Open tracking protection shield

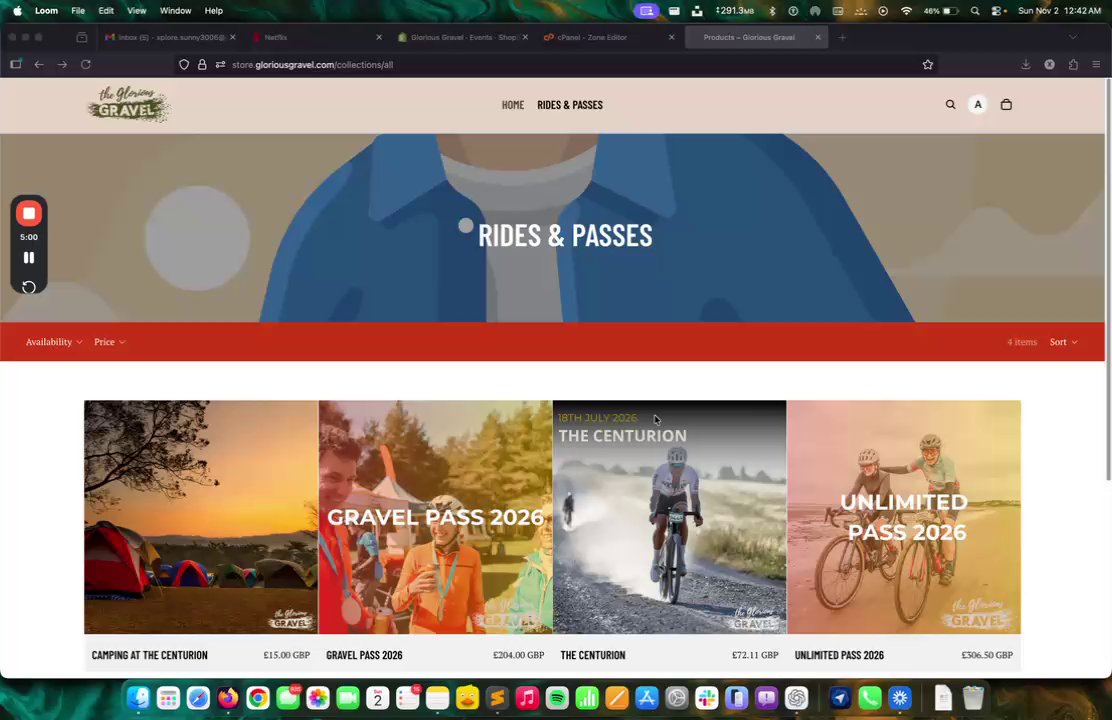[x=184, y=65]
